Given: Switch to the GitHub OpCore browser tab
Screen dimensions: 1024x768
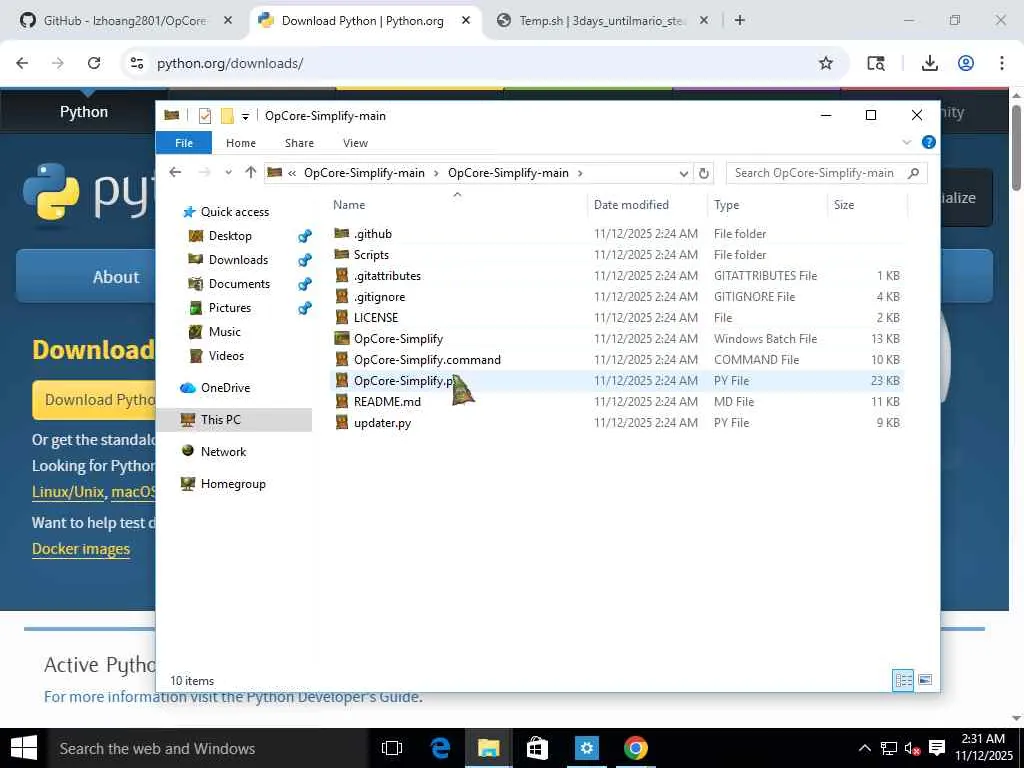Looking at the screenshot, I should (125, 20).
